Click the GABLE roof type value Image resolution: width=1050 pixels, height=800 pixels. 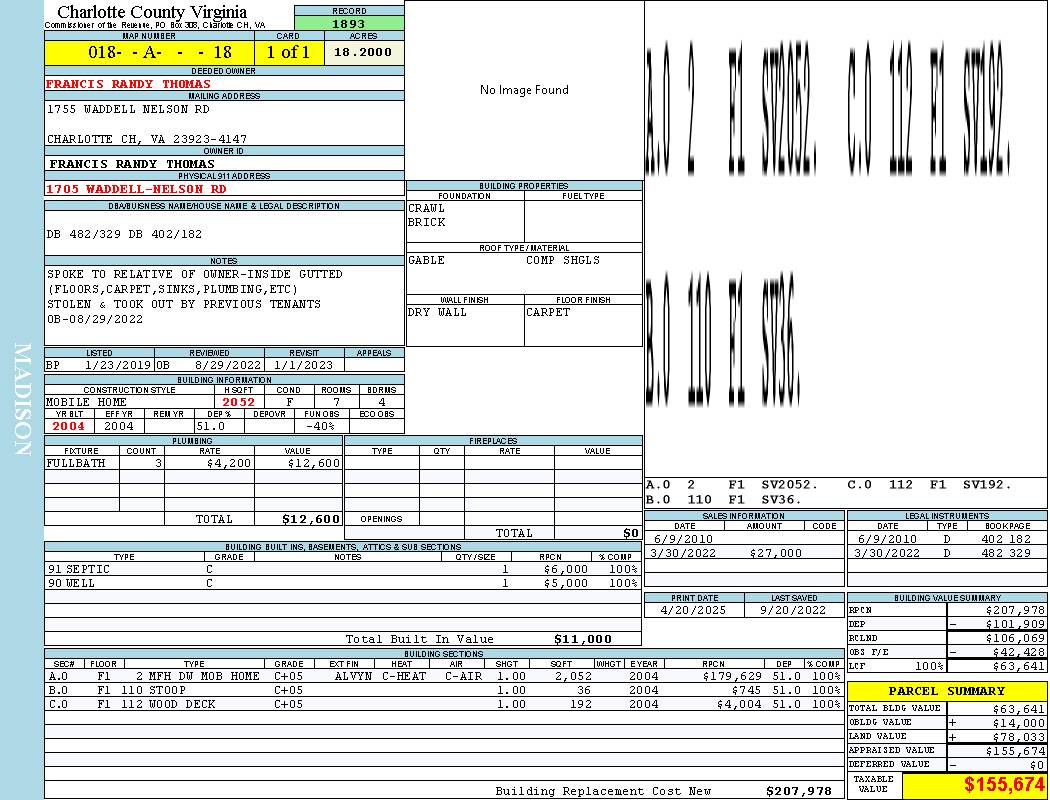(x=426, y=260)
